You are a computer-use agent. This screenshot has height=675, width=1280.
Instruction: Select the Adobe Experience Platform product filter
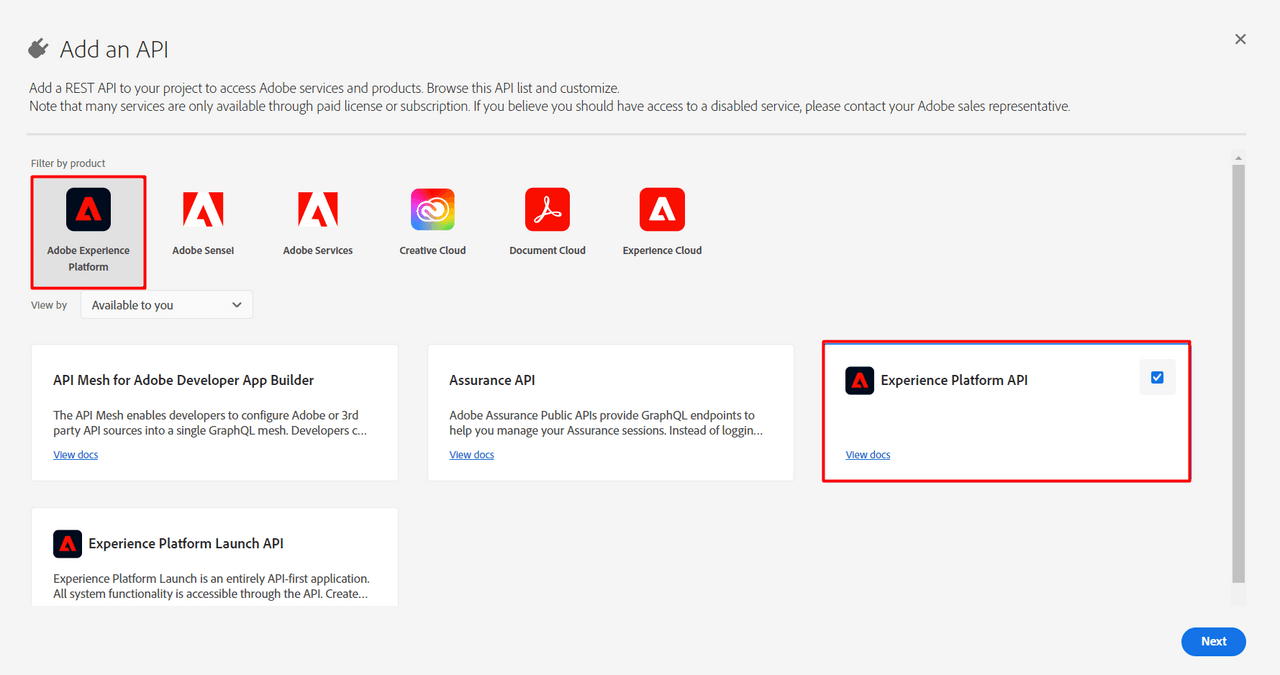tap(88, 231)
